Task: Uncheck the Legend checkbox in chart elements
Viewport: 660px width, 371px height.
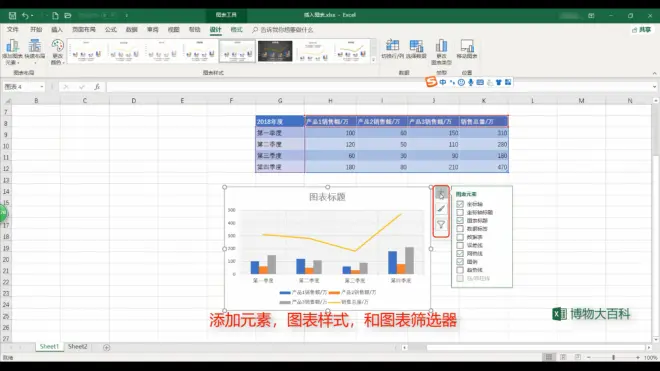Action: point(460,262)
